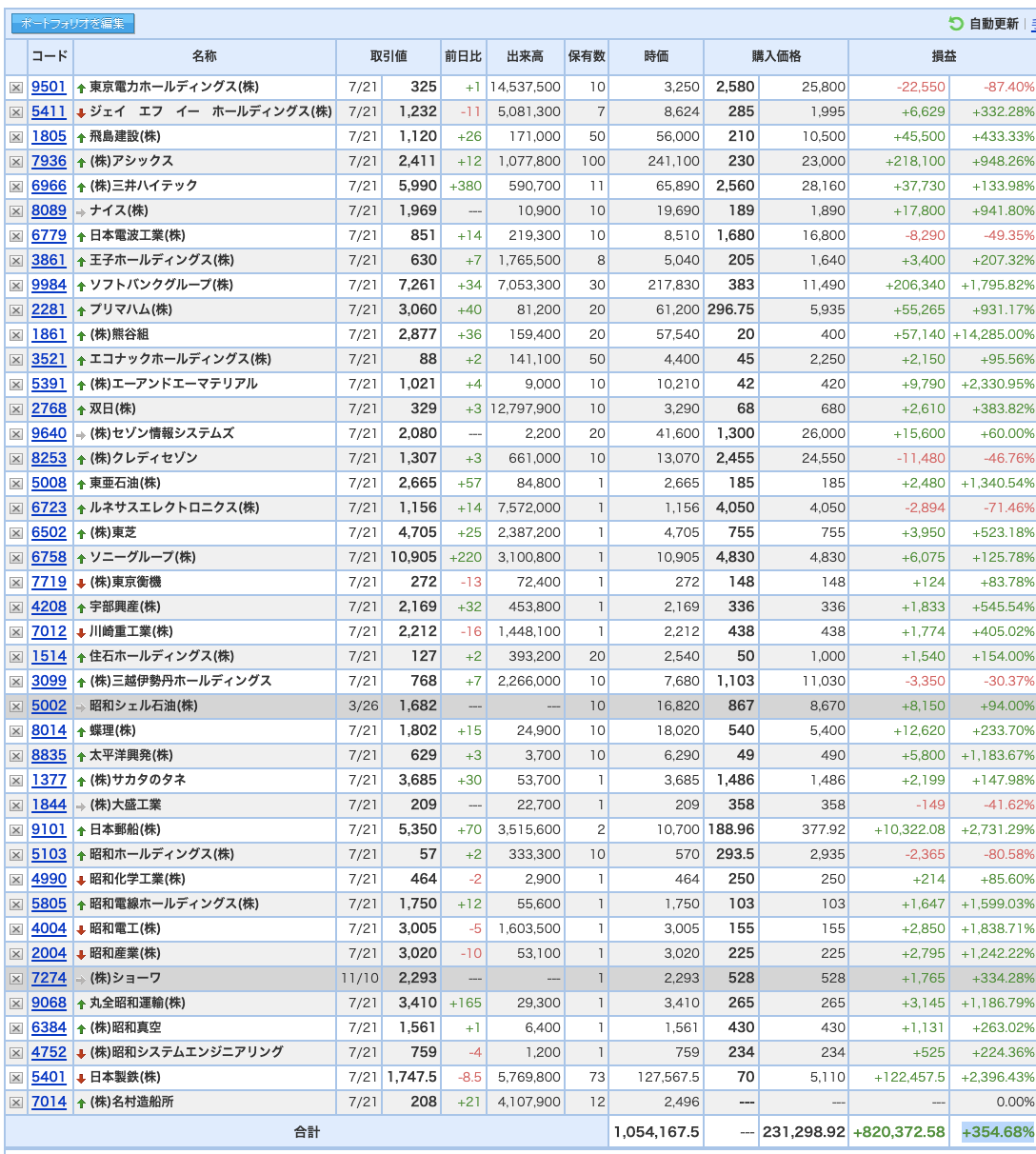Remove 7014 名村造船所 using x icon

tap(16, 1103)
